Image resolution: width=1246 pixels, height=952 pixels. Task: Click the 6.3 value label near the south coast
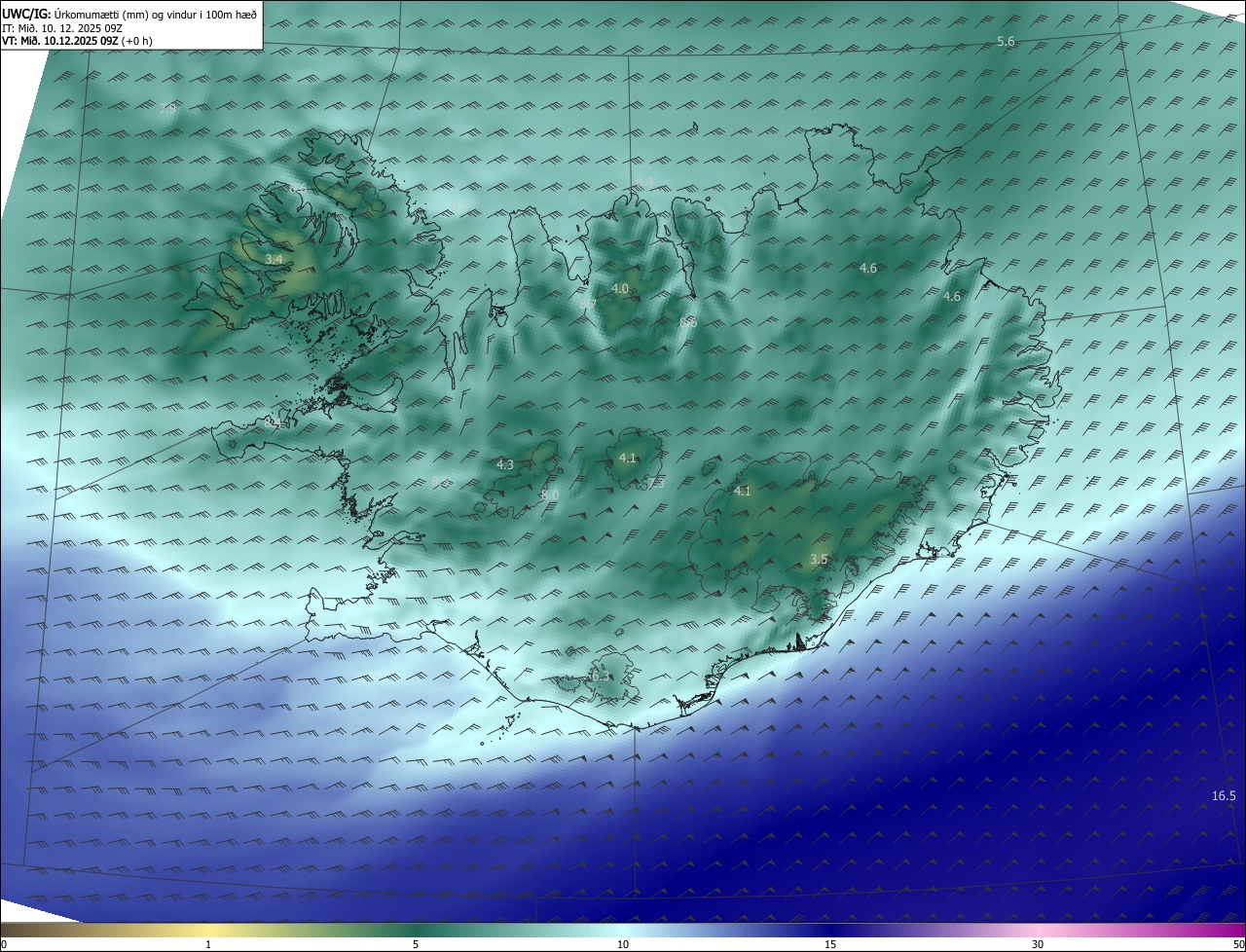click(x=601, y=677)
